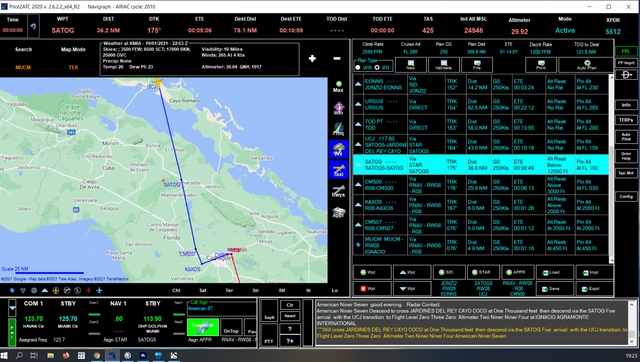Click the Validate flight plan icon button
The width and height of the screenshot is (640, 362).
click(443, 64)
